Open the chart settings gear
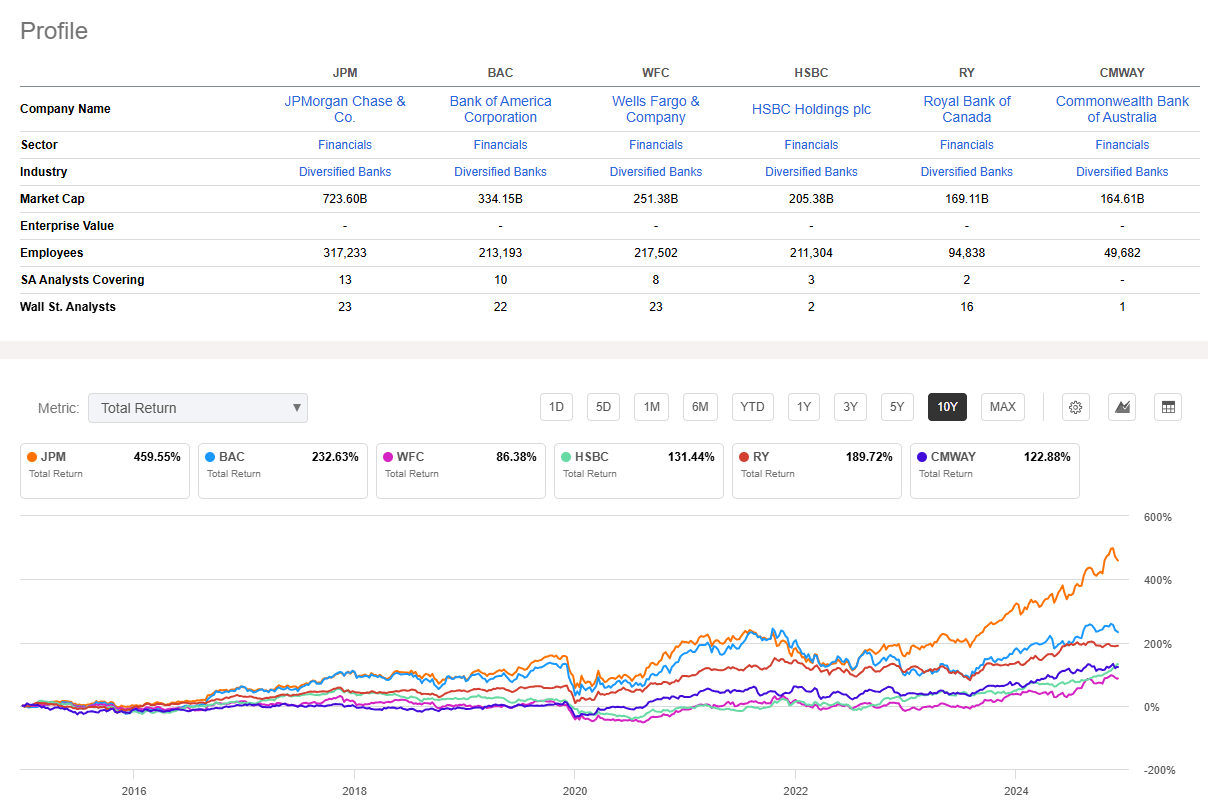1208x809 pixels. tap(1075, 407)
